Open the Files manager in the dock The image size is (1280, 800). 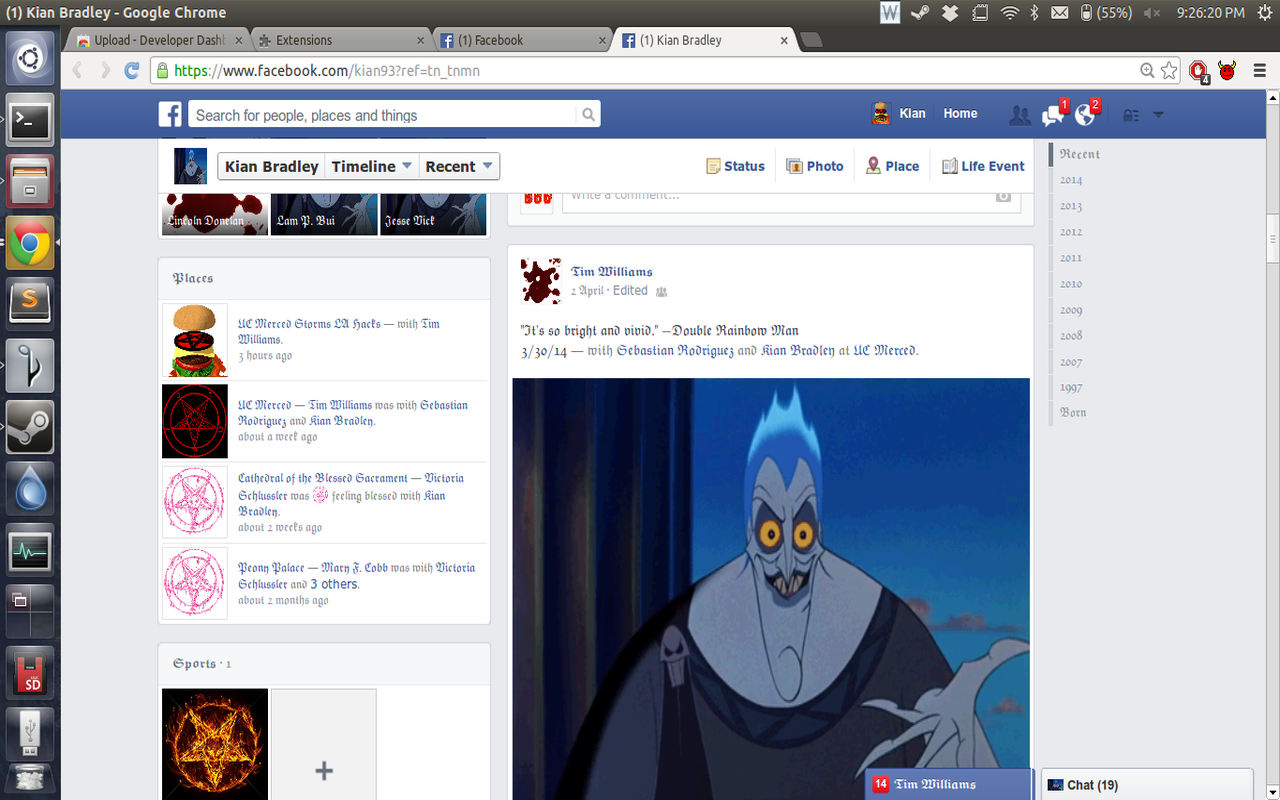coord(30,181)
